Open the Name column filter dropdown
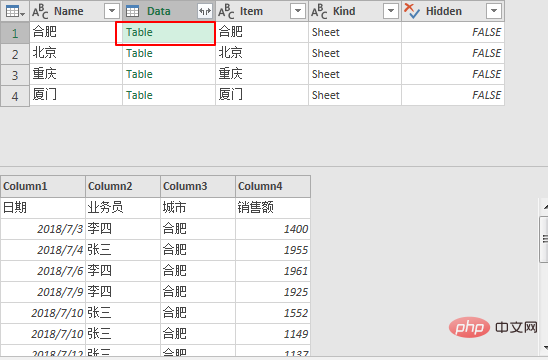 pos(112,12)
